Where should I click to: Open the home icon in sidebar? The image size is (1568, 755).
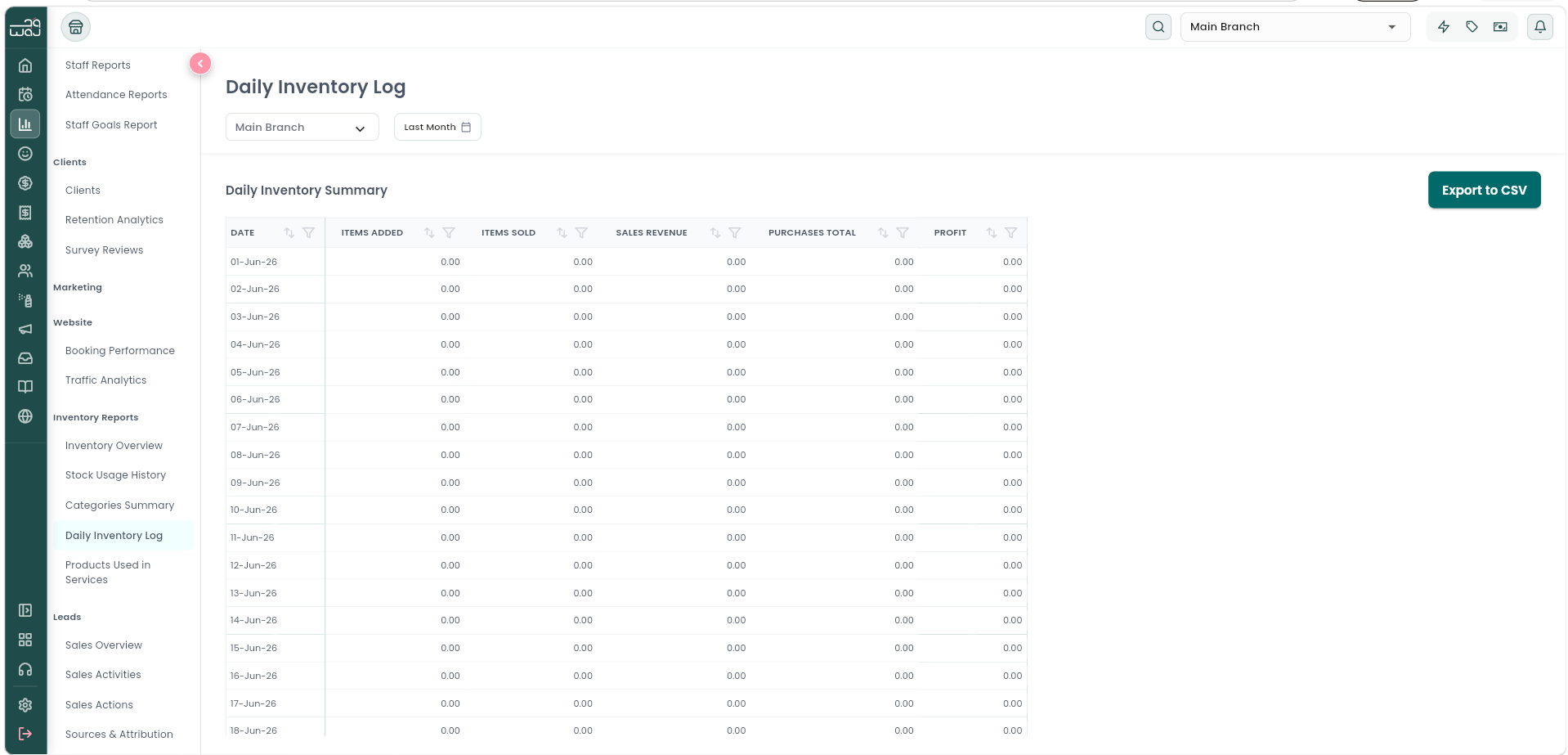click(25, 65)
